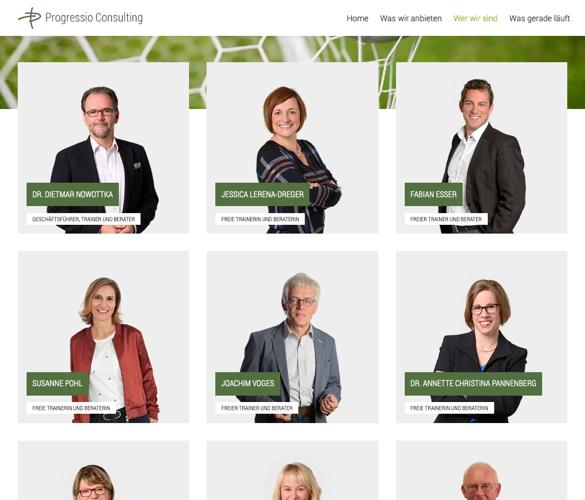585x500 pixels.
Task: Open Dr. Annette Christina Pannenberg's photo
Action: point(482,337)
